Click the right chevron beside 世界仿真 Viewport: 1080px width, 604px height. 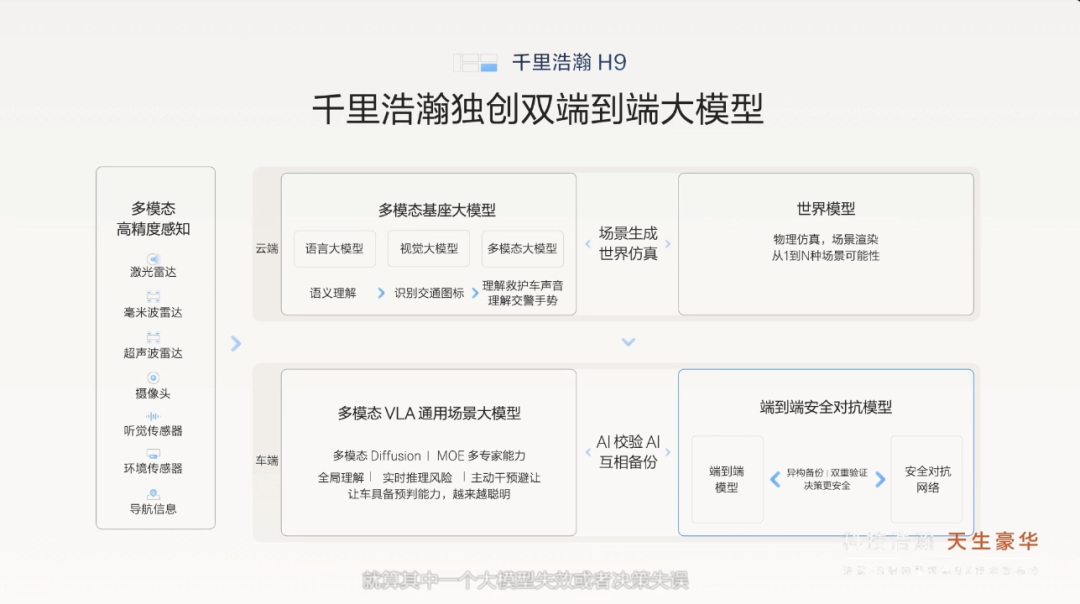click(x=667, y=244)
